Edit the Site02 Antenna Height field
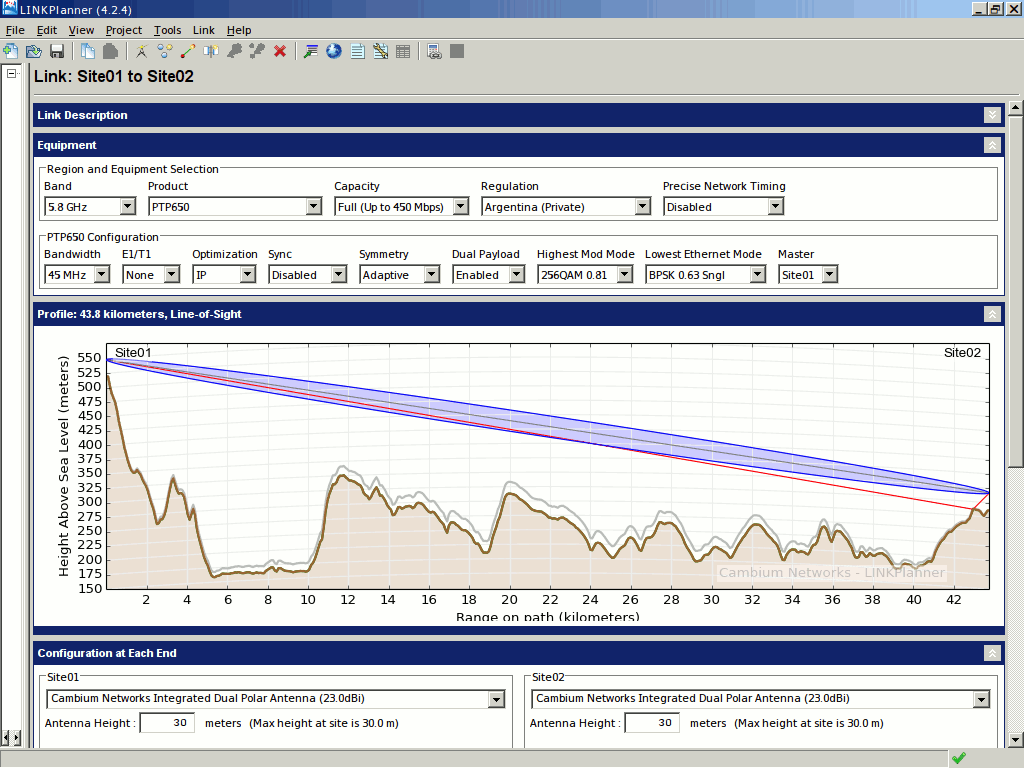Image resolution: width=1024 pixels, height=768 pixels. 652,723
